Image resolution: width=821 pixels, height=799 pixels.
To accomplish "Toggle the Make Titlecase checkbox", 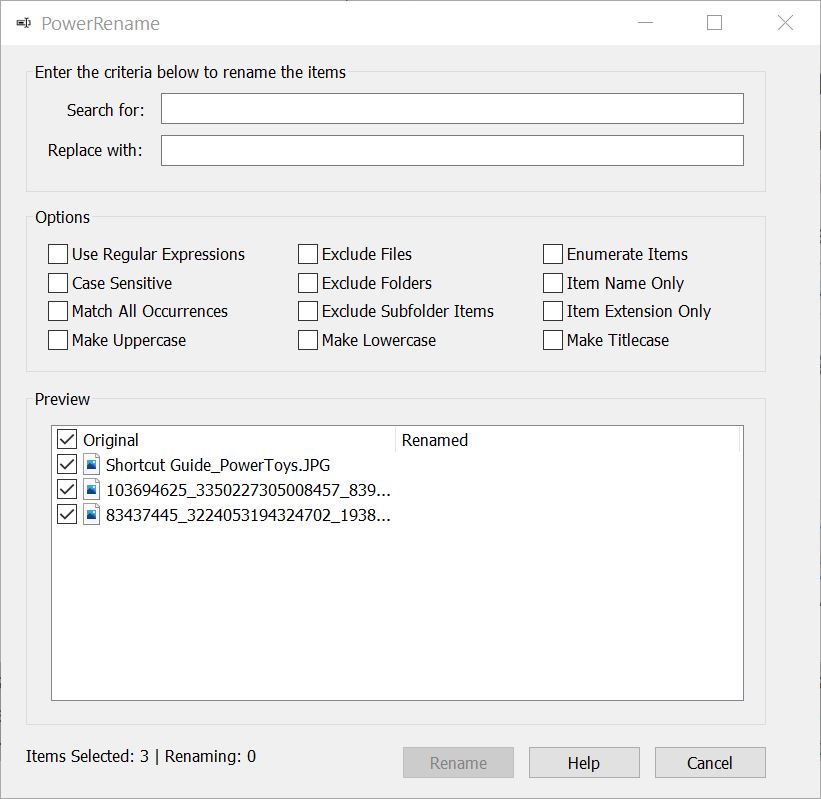I will [x=553, y=340].
